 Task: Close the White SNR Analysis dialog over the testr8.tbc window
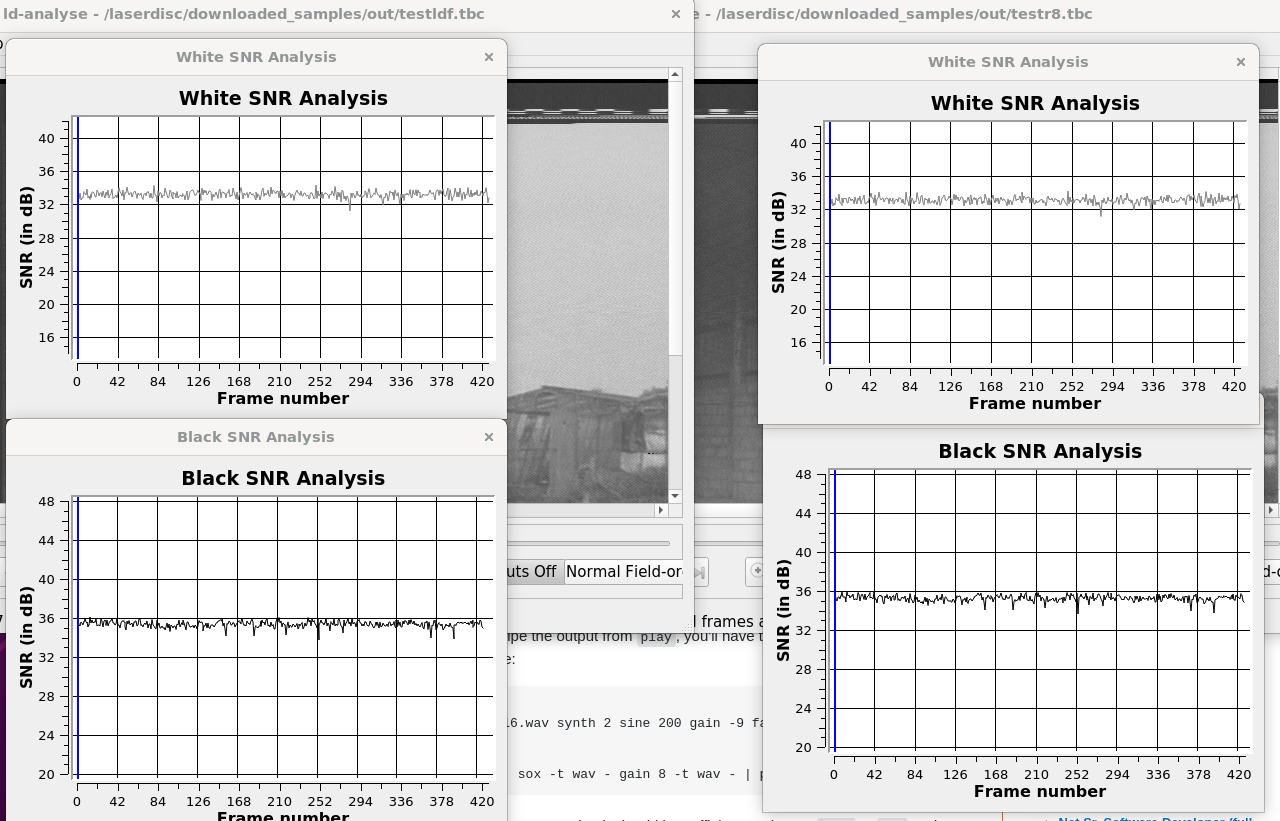[x=1241, y=62]
